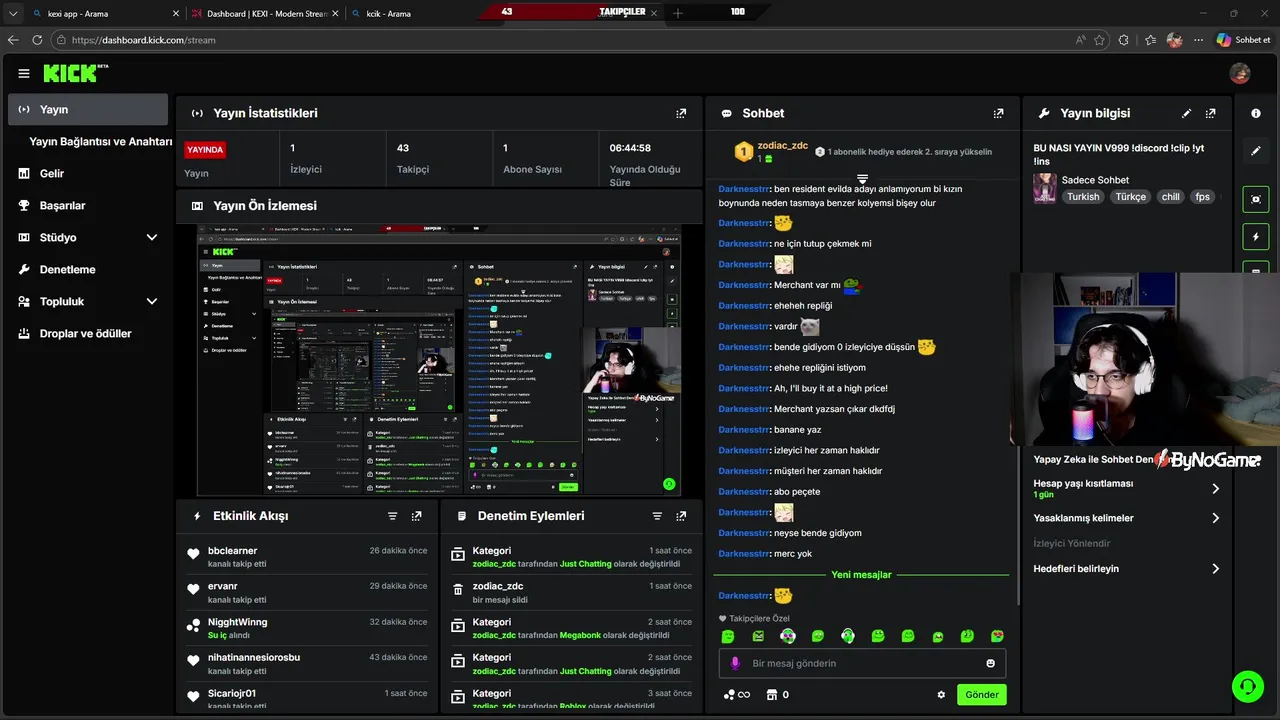The image size is (1280, 720).
Task: Open the filter menu of Etkinlik Akışı
Action: point(393,516)
